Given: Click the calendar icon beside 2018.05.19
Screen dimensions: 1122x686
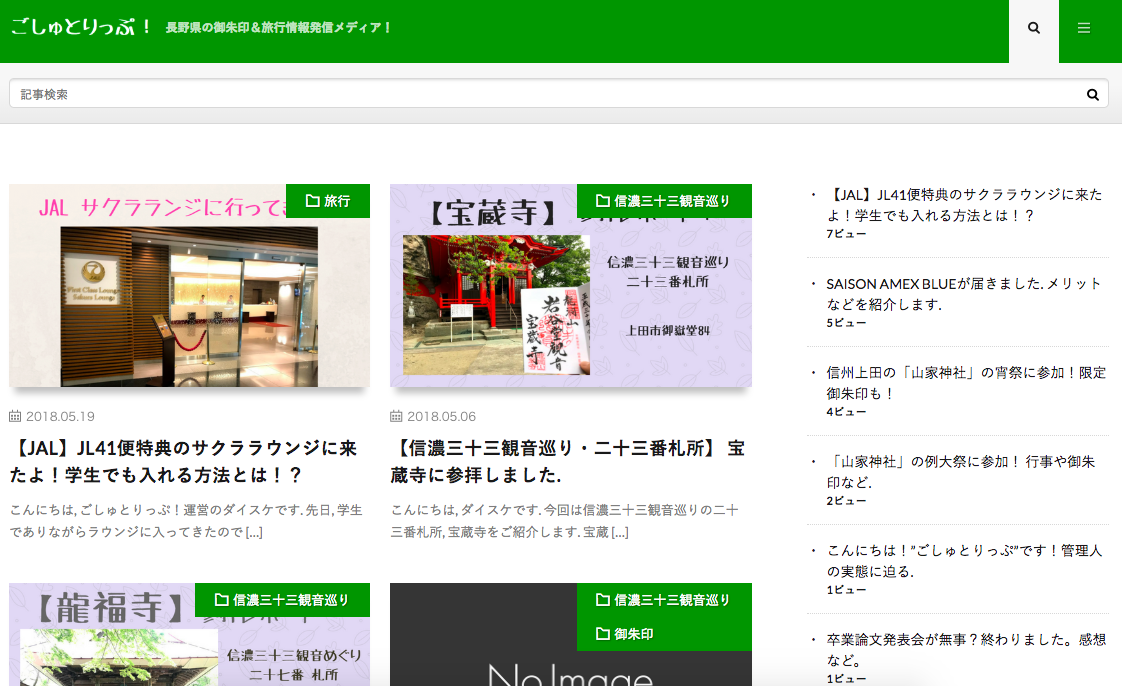Looking at the screenshot, I should (x=15, y=416).
